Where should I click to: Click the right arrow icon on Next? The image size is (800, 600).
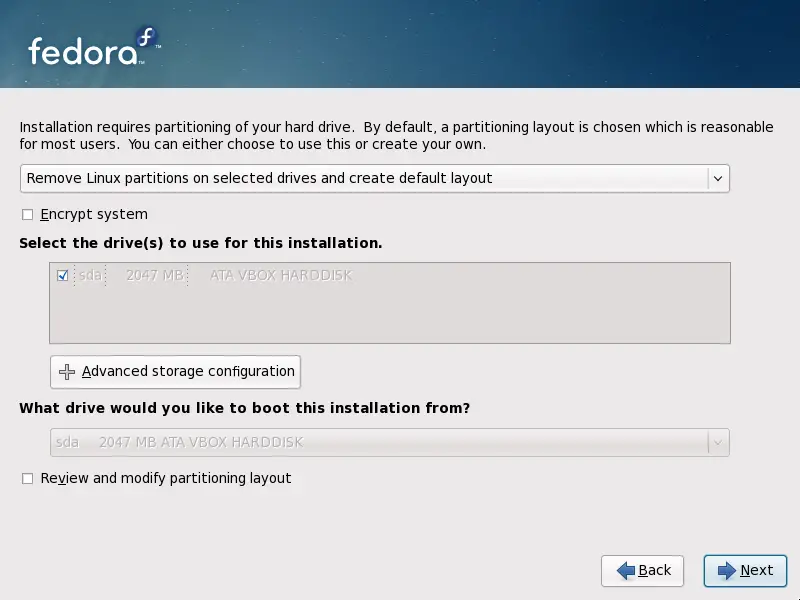tap(727, 571)
